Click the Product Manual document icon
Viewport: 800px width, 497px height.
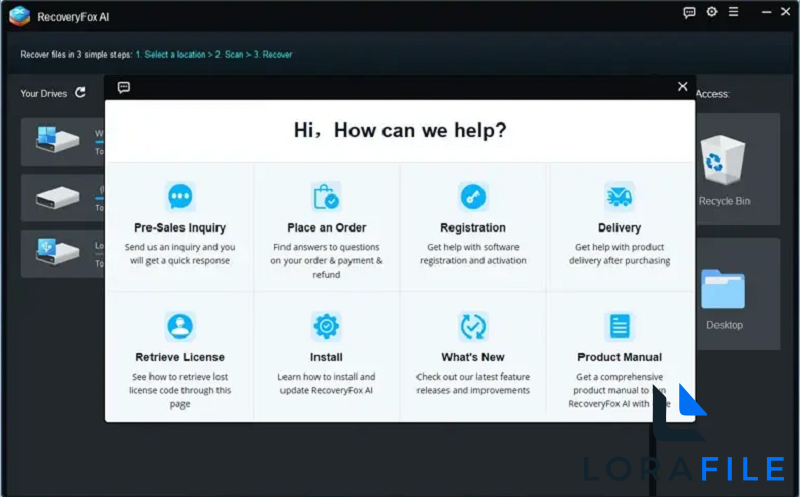click(619, 326)
